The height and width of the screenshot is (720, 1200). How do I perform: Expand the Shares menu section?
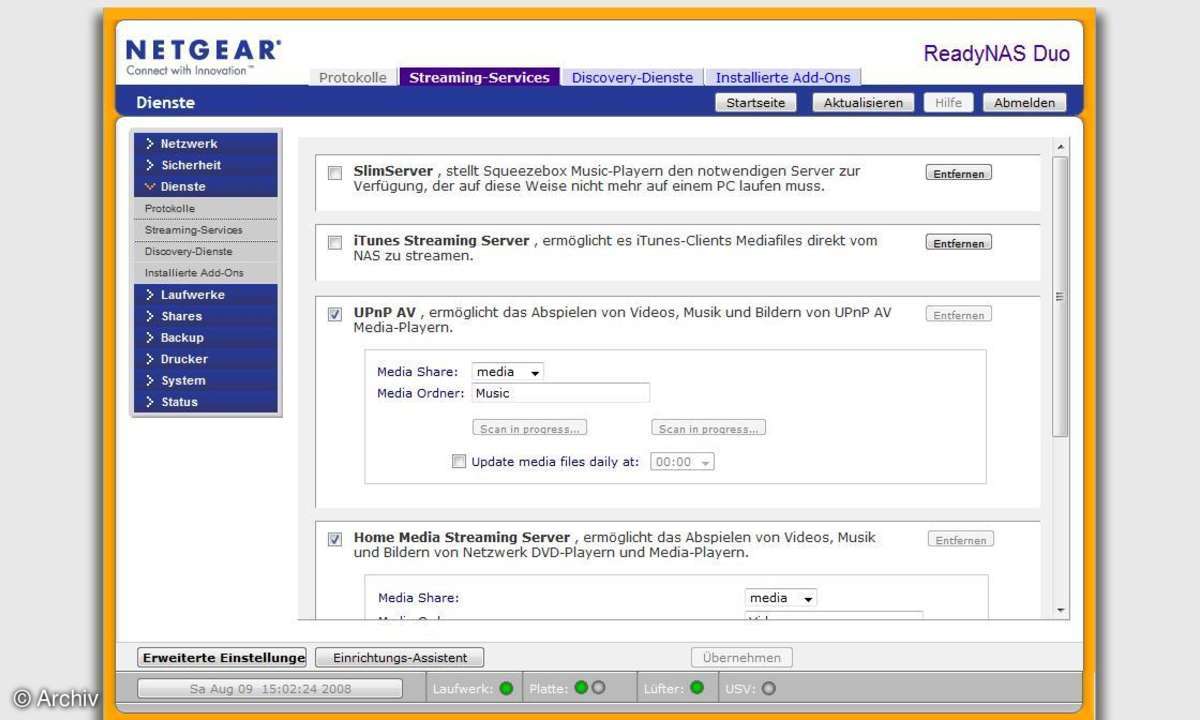(205, 316)
